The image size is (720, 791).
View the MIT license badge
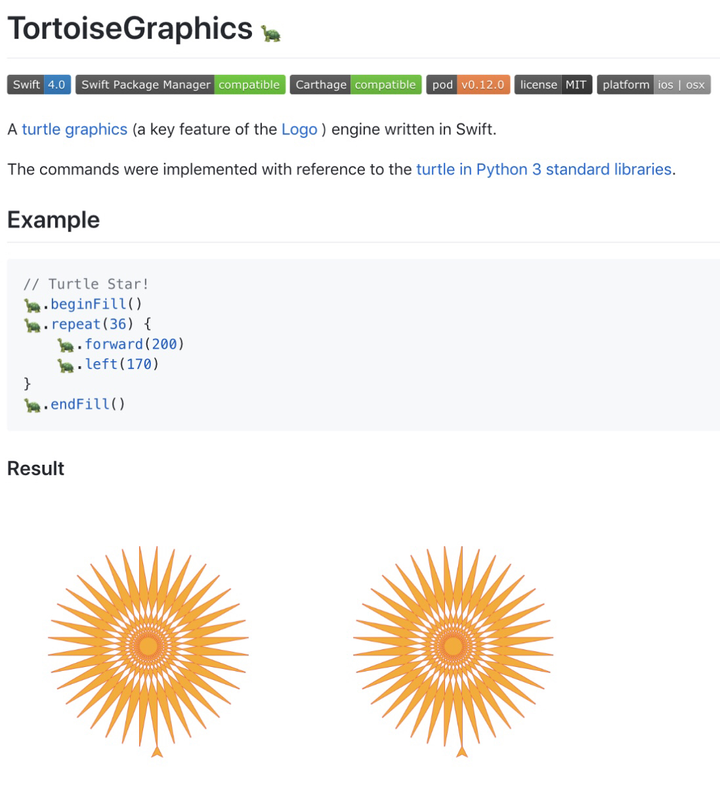[x=553, y=85]
